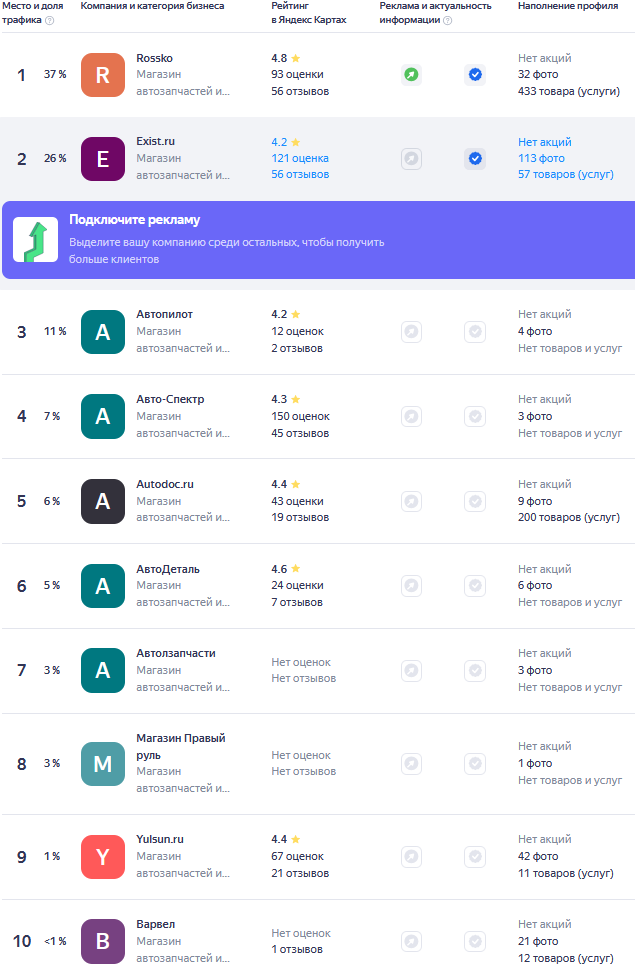Click Autodoc.ru's gray advertising status icon
Viewport: 635px width, 980px height.
pos(411,501)
